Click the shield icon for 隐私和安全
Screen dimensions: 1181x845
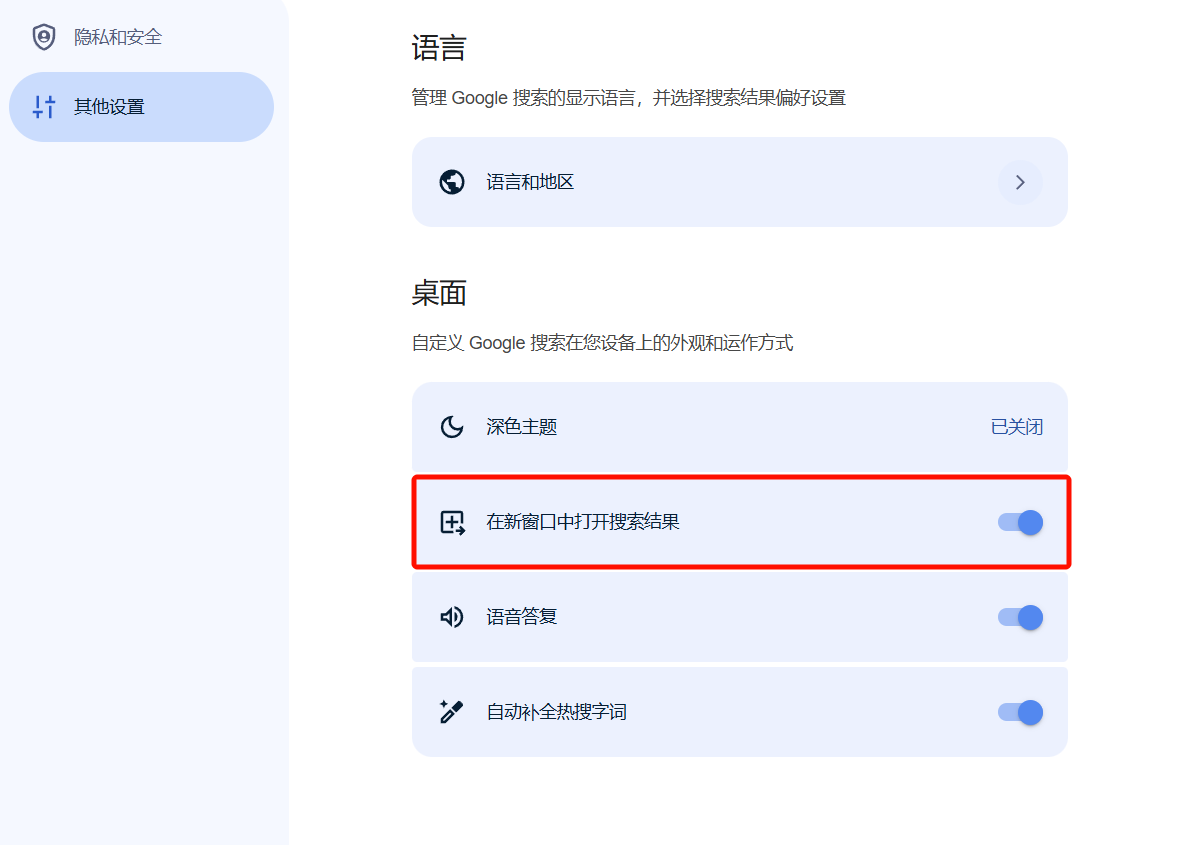pos(44,37)
